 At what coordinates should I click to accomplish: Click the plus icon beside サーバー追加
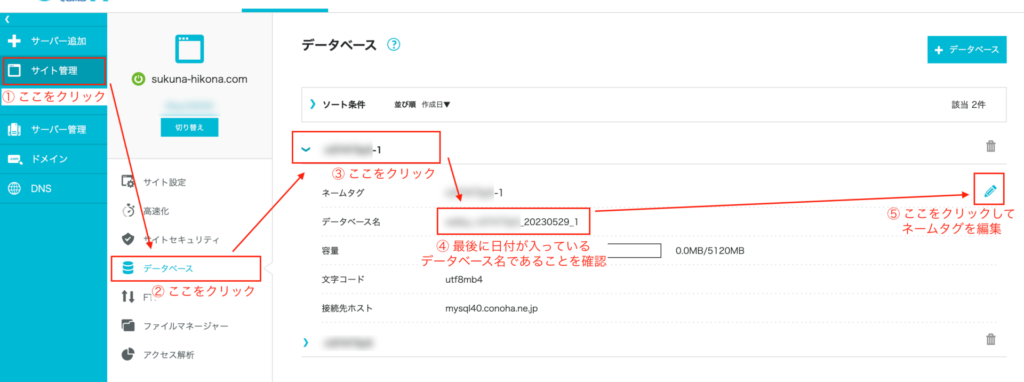(14, 42)
